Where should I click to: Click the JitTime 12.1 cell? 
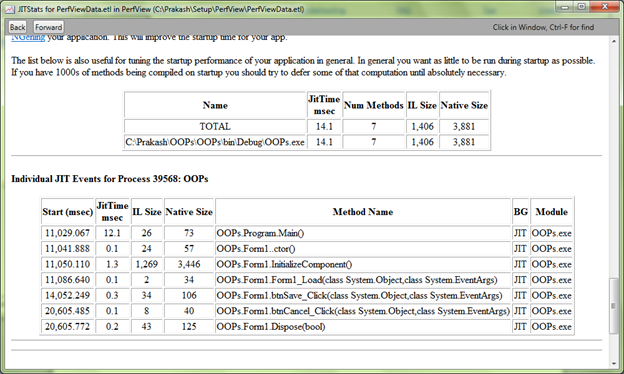click(112, 233)
